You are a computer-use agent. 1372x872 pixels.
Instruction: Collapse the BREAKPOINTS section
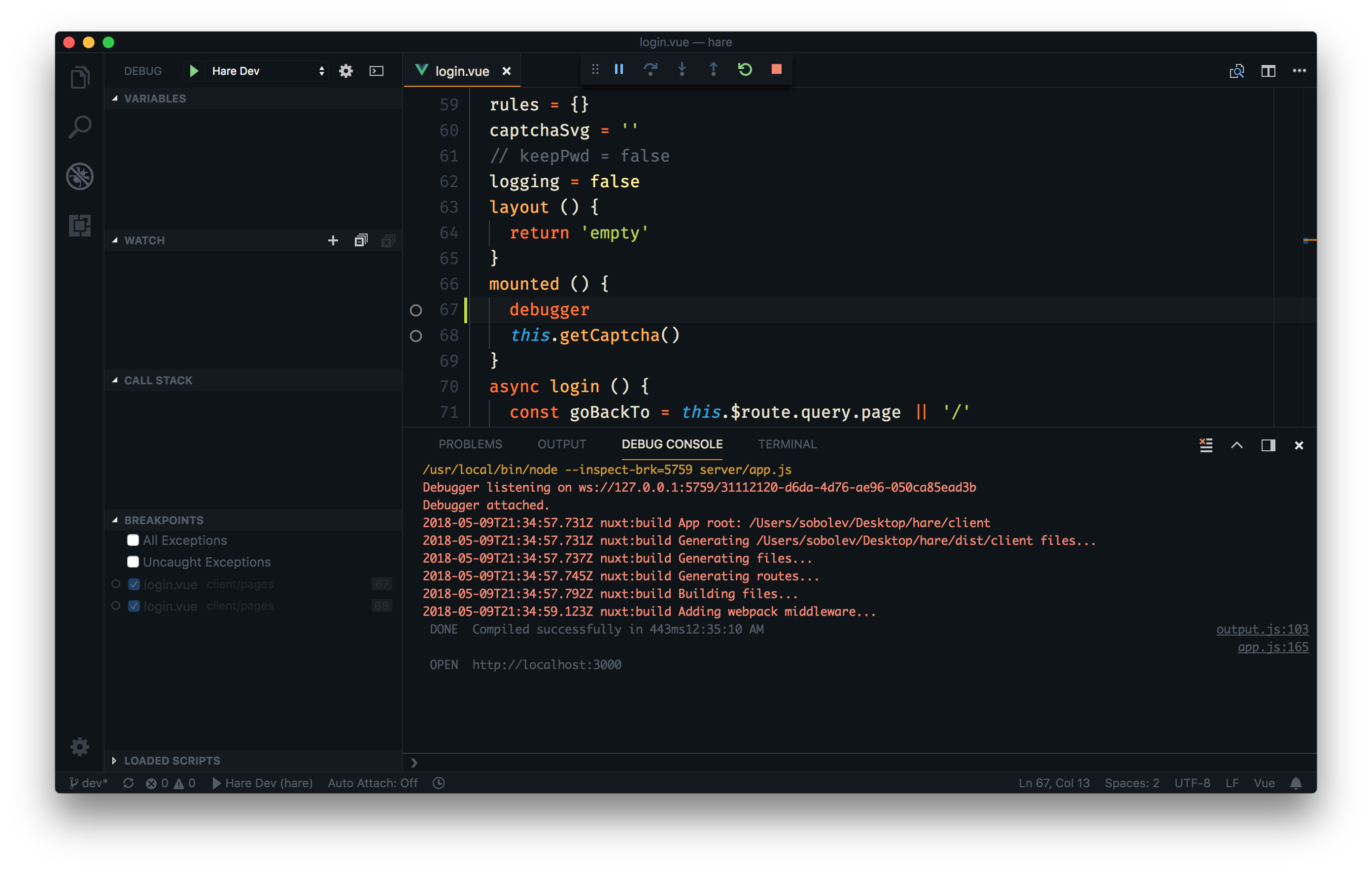click(x=115, y=519)
